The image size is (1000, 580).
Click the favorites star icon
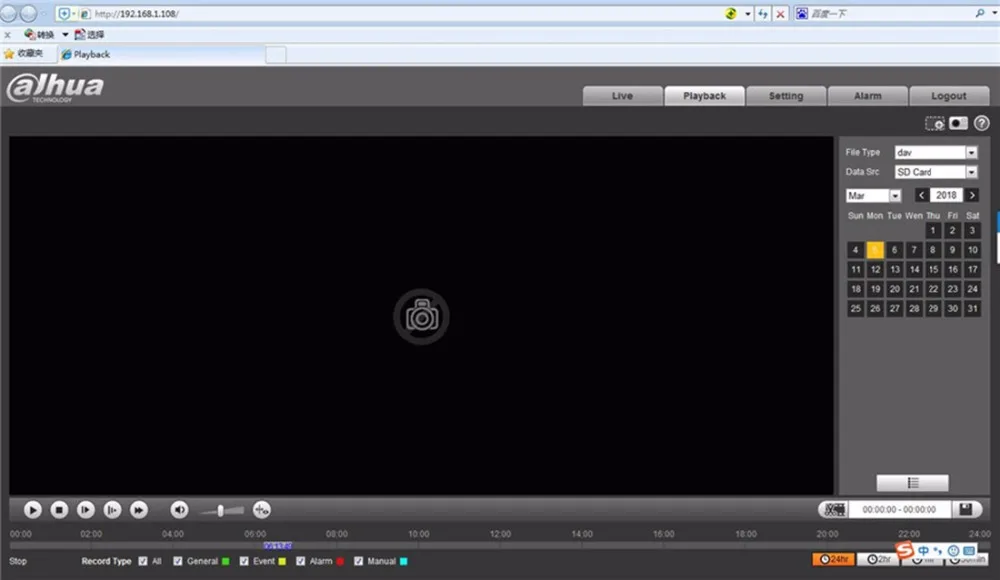(9, 54)
